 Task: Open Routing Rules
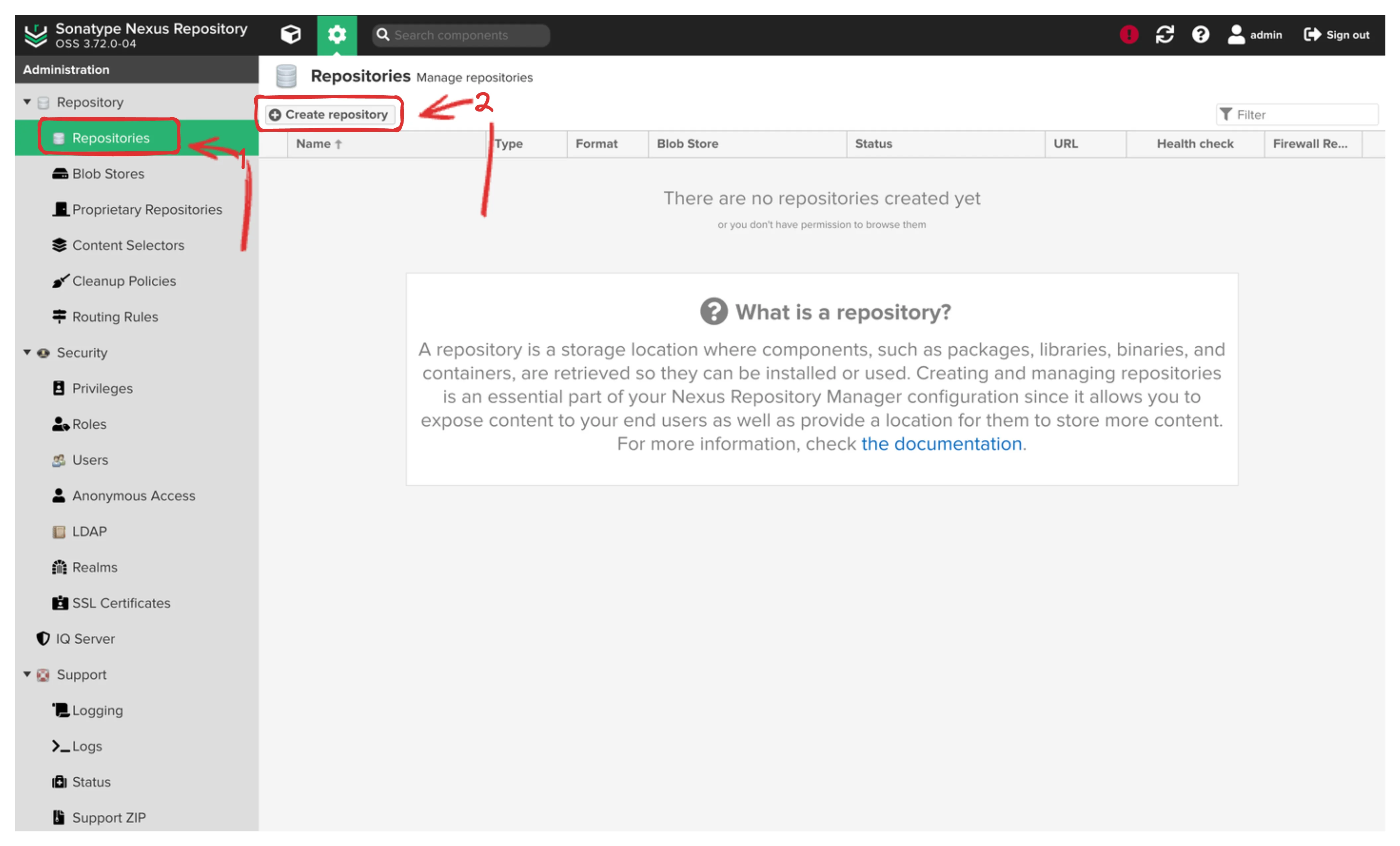click(x=136, y=317)
